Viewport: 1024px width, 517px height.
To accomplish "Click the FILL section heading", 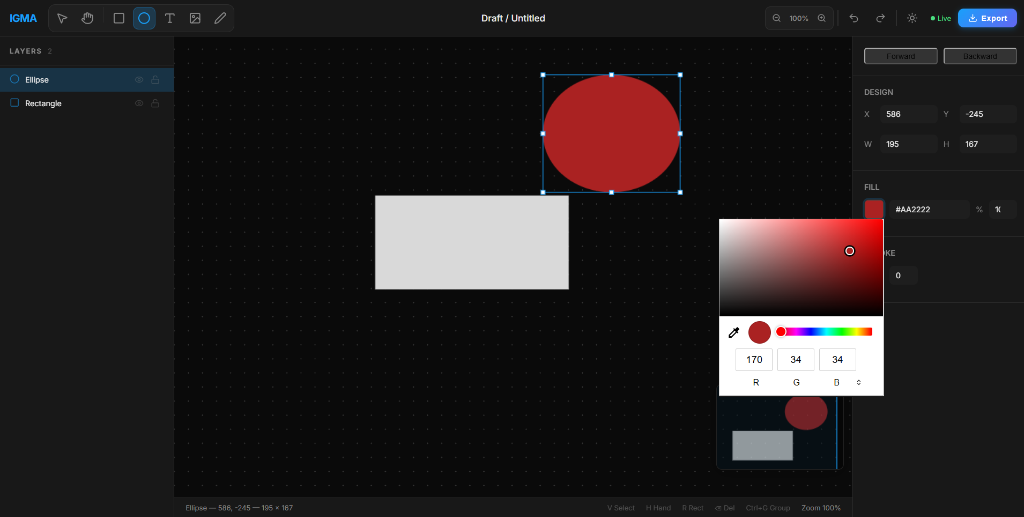I will pyautogui.click(x=872, y=187).
